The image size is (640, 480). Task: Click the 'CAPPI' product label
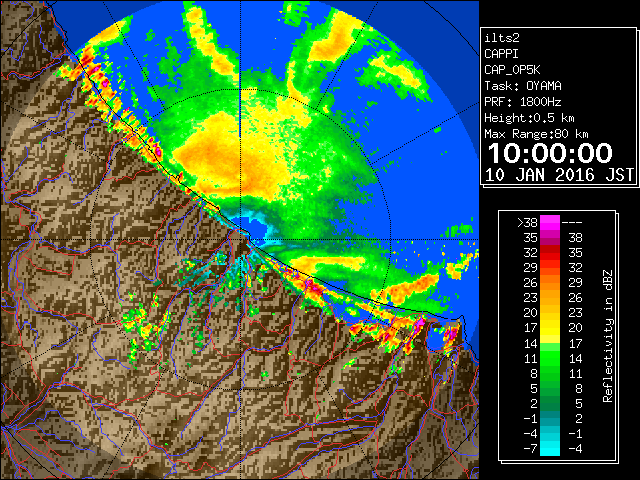501,54
